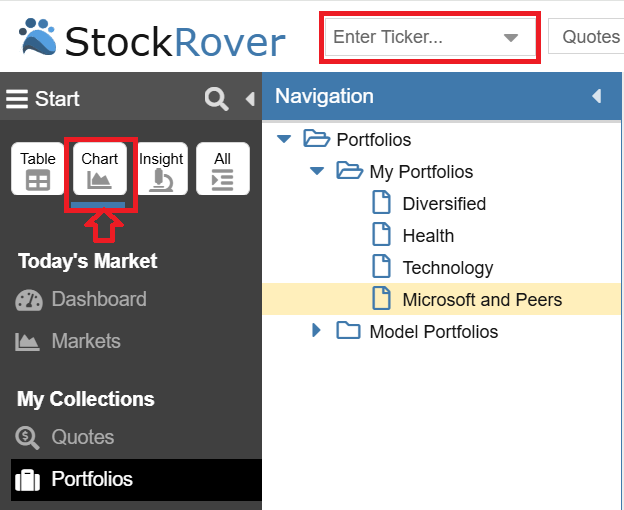Open the Insight view icon

pyautogui.click(x=161, y=169)
